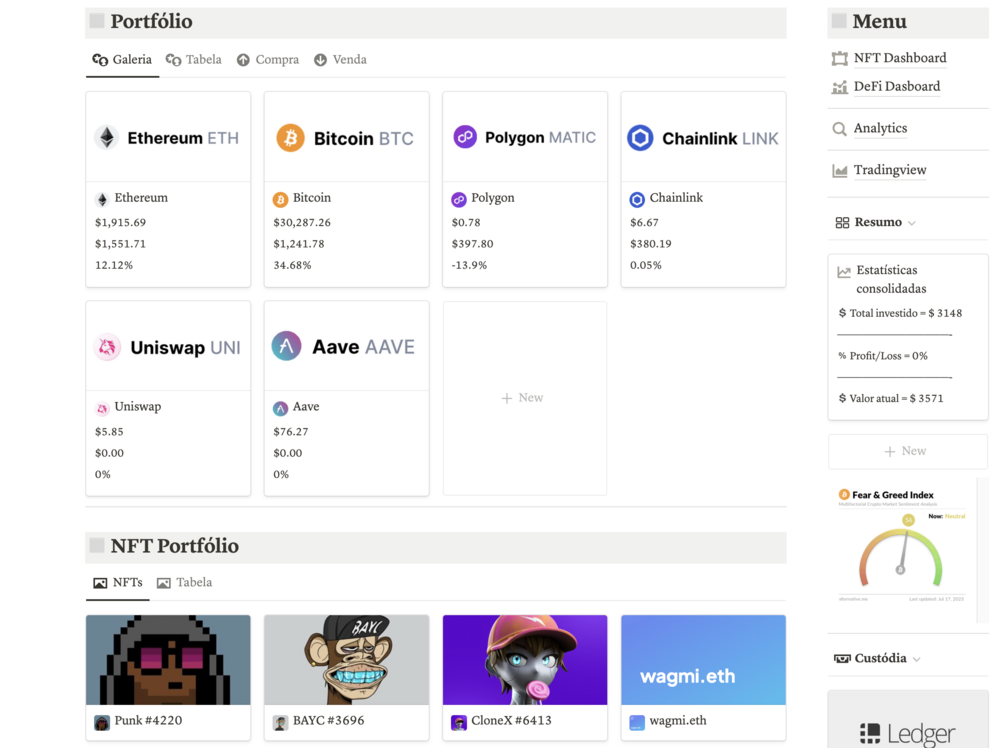Viewport: 1005px width, 748px height.
Task: Click the Menu heading
Action: click(879, 22)
